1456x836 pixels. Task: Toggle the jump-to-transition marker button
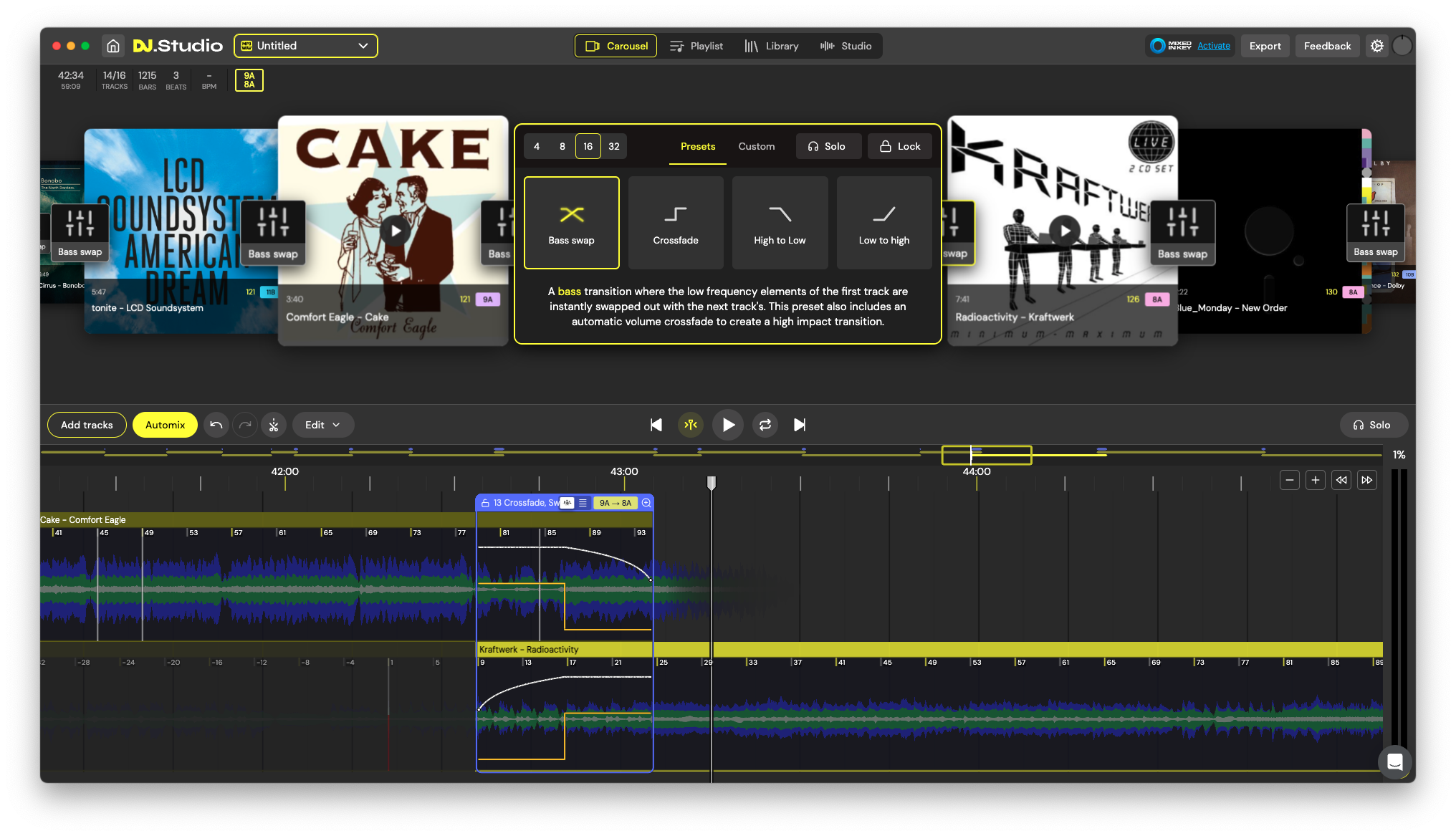[x=691, y=425]
